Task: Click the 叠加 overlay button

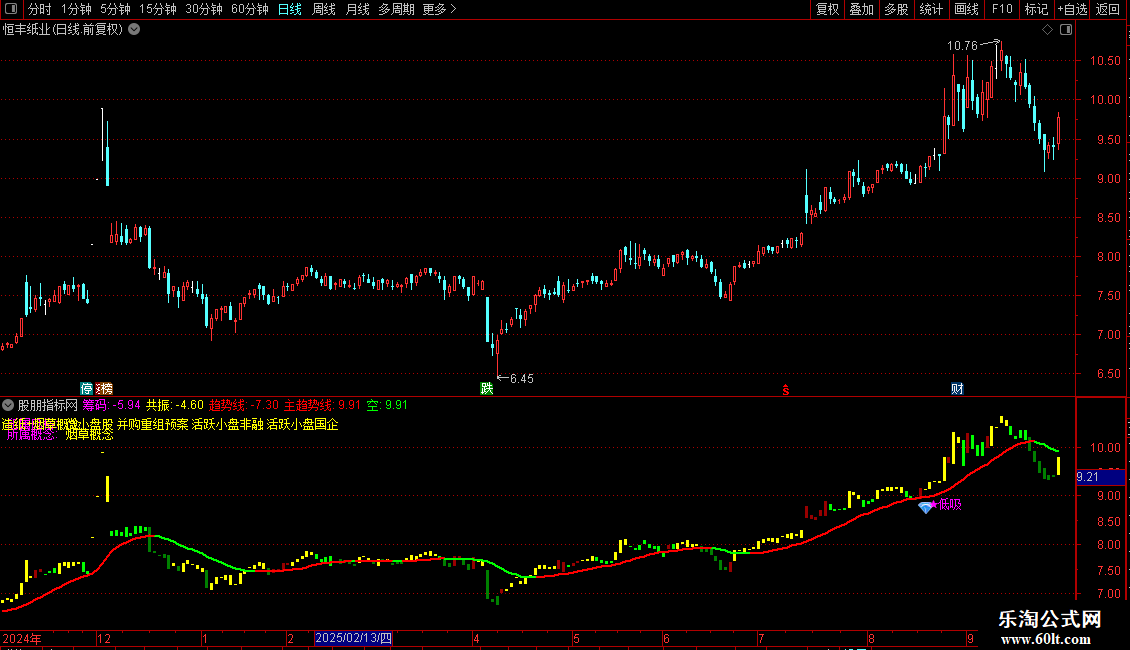Action: [x=861, y=9]
